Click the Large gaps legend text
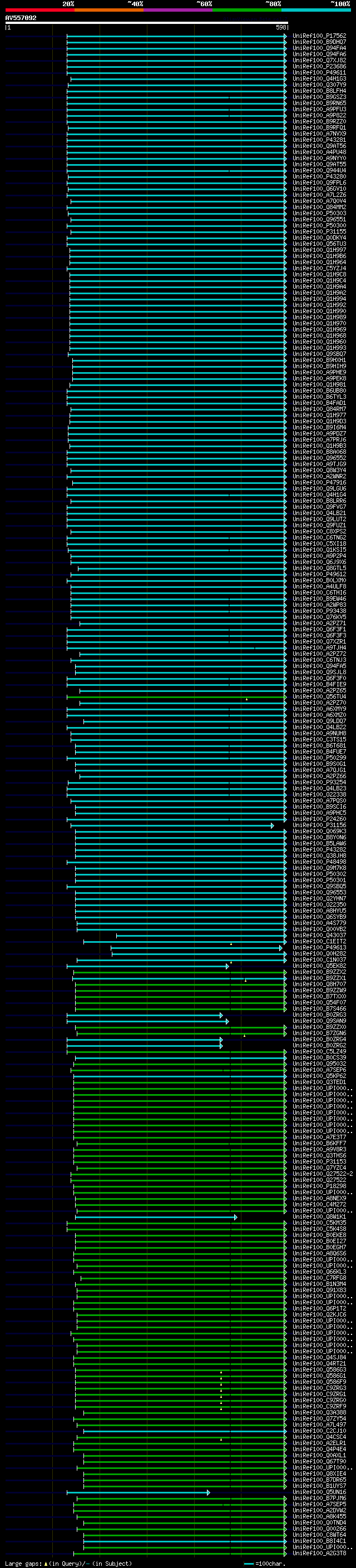This screenshot has height=1568, width=356. pos(68,1563)
